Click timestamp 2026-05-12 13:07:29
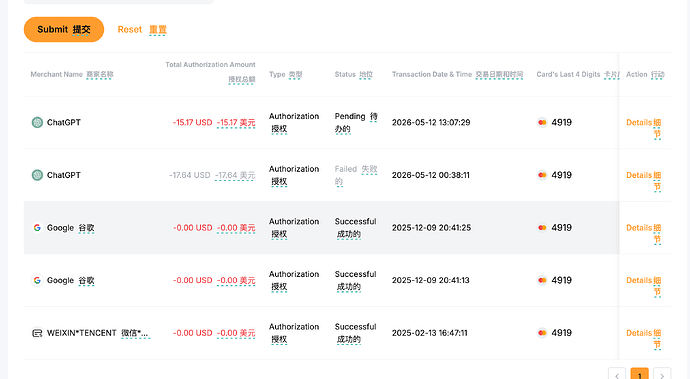690x379 pixels. point(431,122)
